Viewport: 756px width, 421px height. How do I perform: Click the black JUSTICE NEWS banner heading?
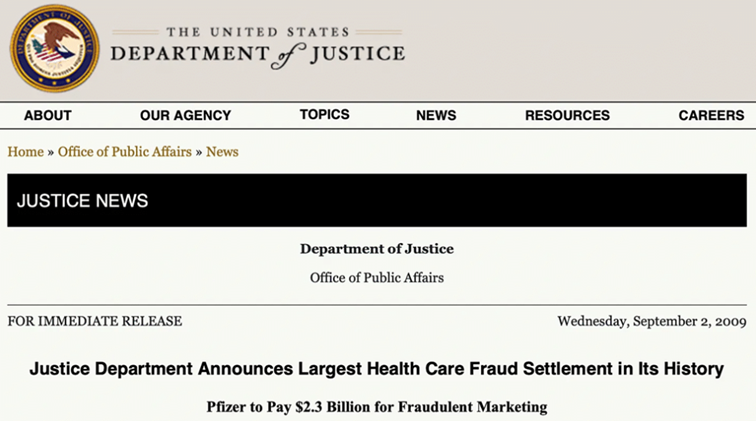coord(83,200)
